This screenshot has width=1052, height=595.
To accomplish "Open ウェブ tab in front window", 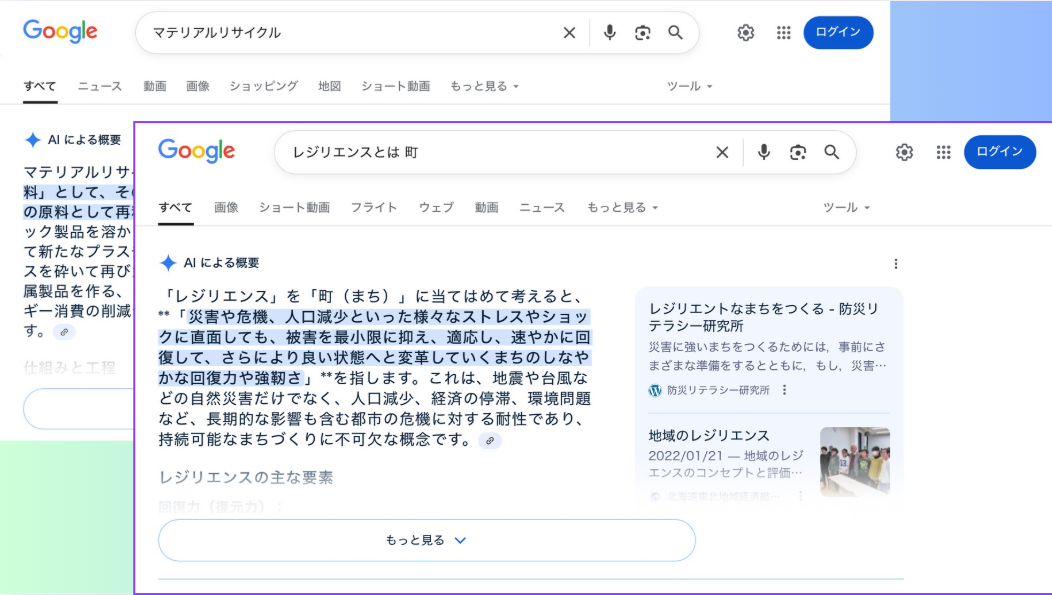I will coord(436,207).
